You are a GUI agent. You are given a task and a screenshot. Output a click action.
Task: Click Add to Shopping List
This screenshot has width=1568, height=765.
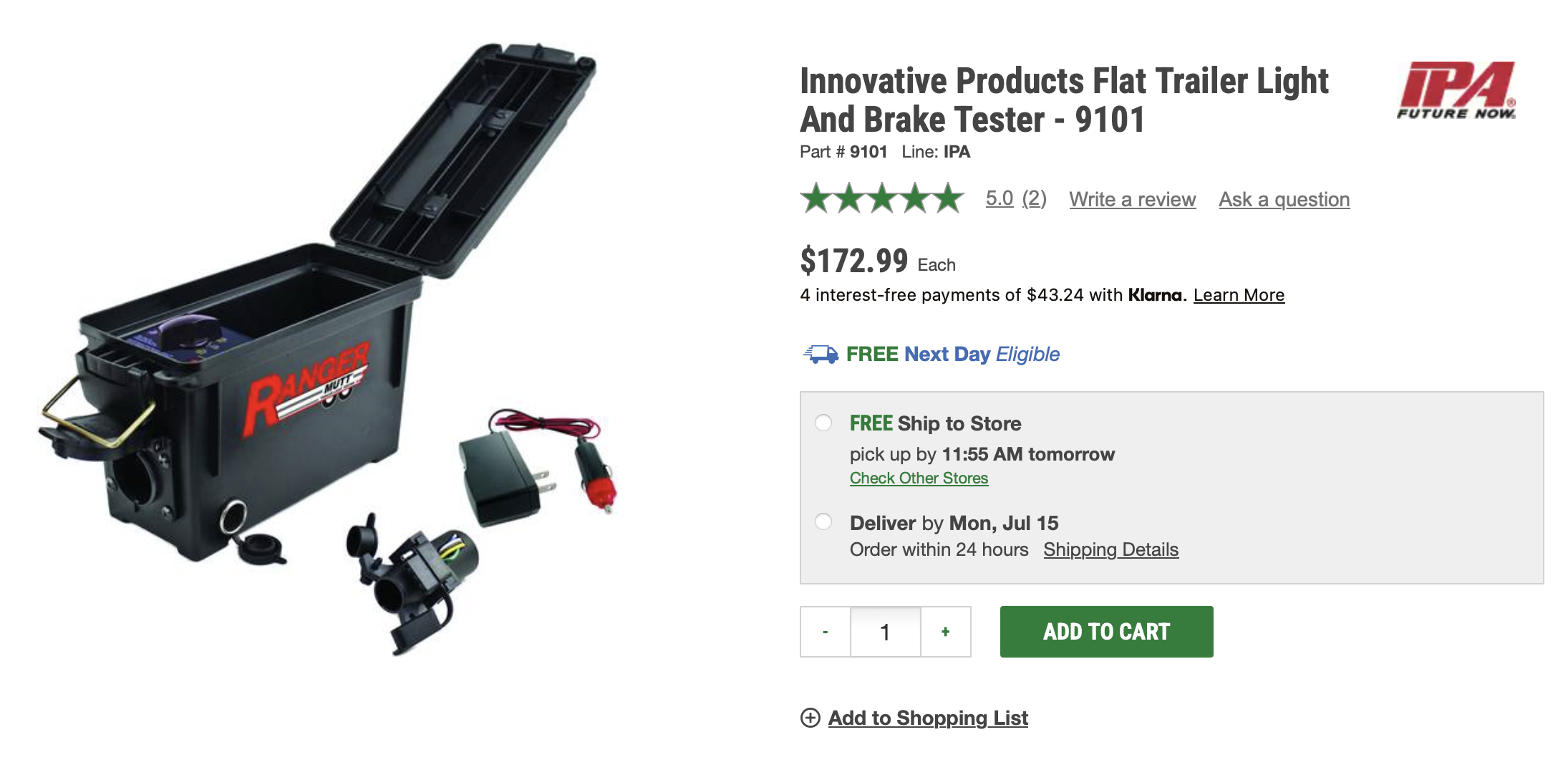[928, 718]
